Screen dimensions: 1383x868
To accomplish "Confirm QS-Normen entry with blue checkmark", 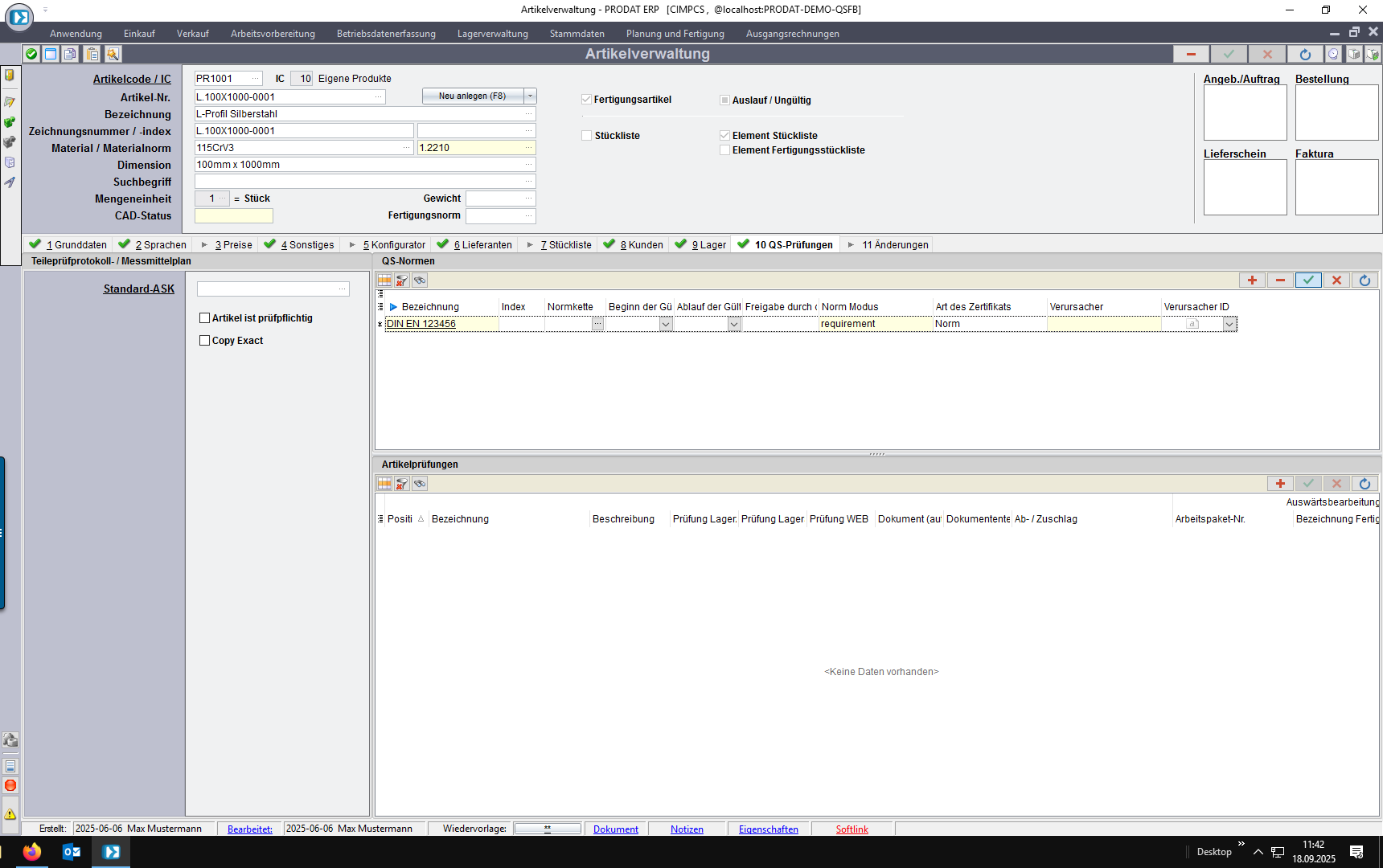I will tap(1308, 280).
